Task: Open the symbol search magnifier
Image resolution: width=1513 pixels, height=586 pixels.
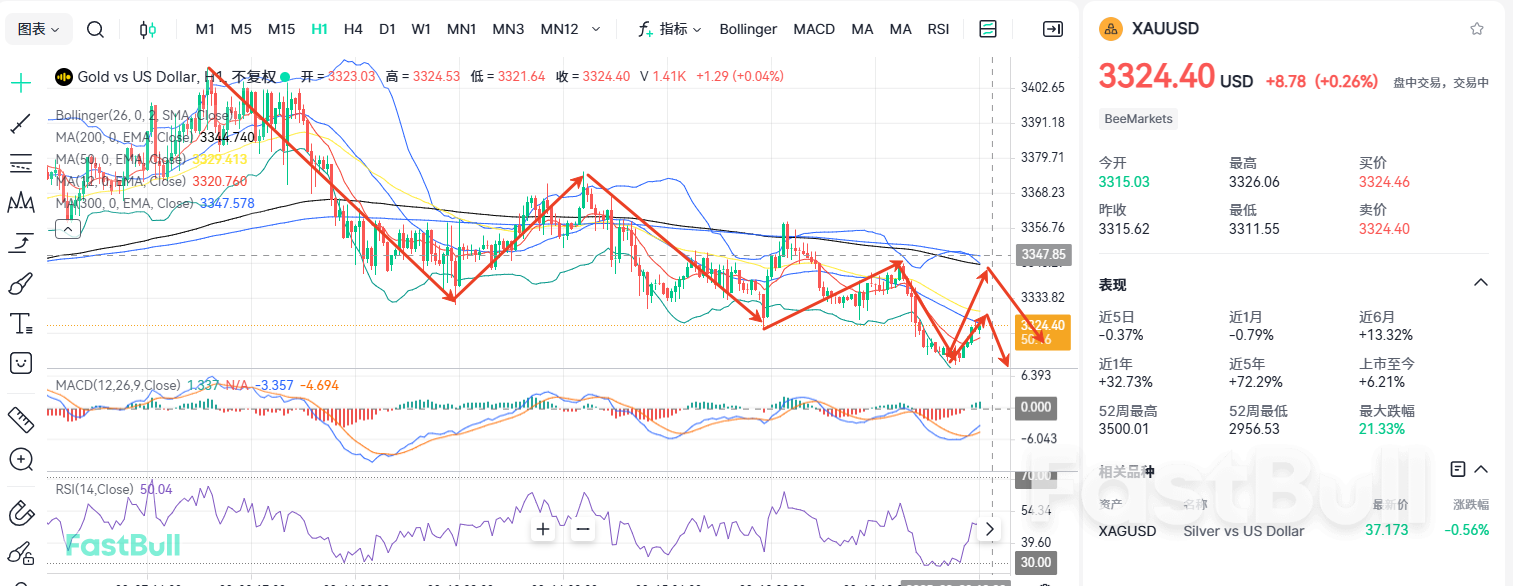Action: [x=95, y=29]
